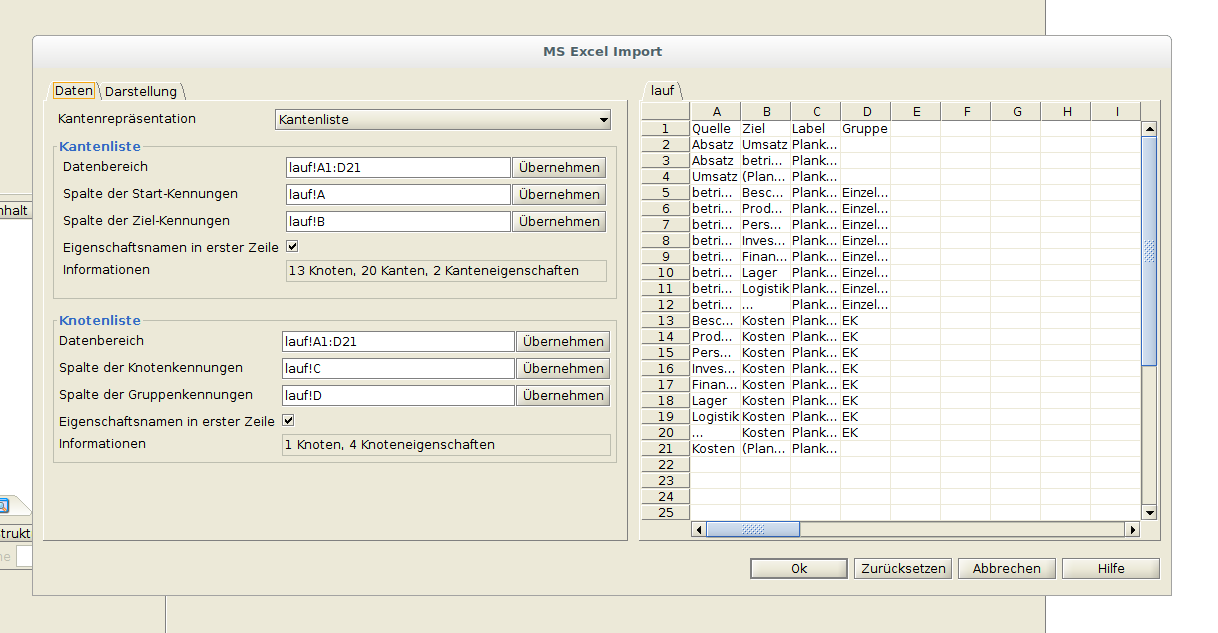Focus the Kantenliste Datenbereich field
This screenshot has height=633, width=1218.
(x=398, y=167)
